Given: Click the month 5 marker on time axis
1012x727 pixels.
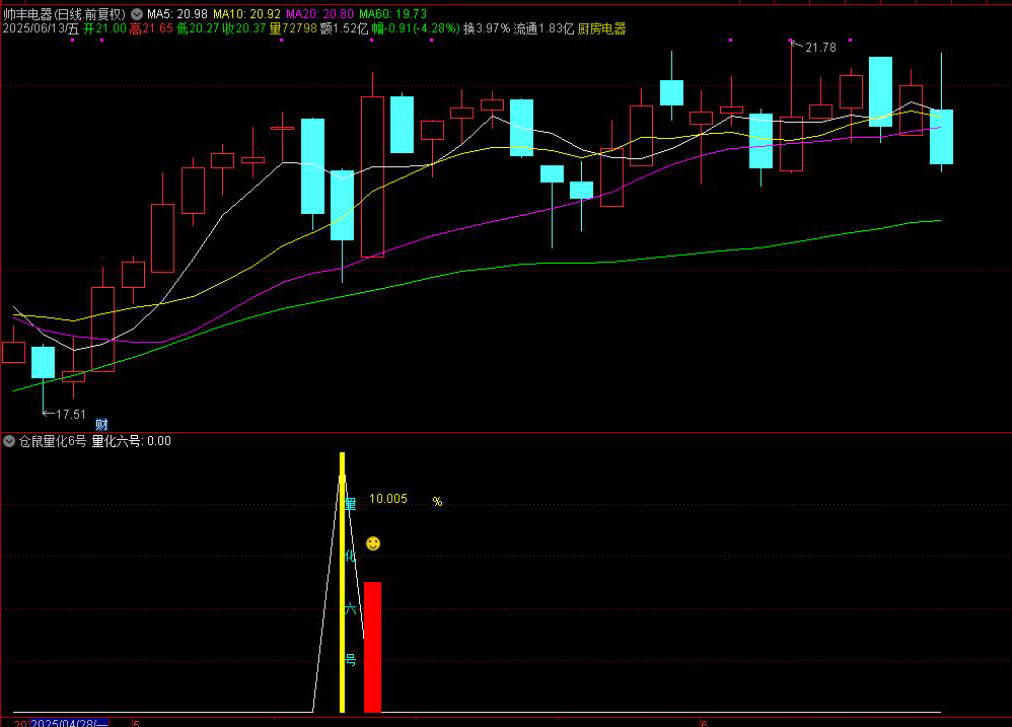Looking at the screenshot, I should 136,722.
